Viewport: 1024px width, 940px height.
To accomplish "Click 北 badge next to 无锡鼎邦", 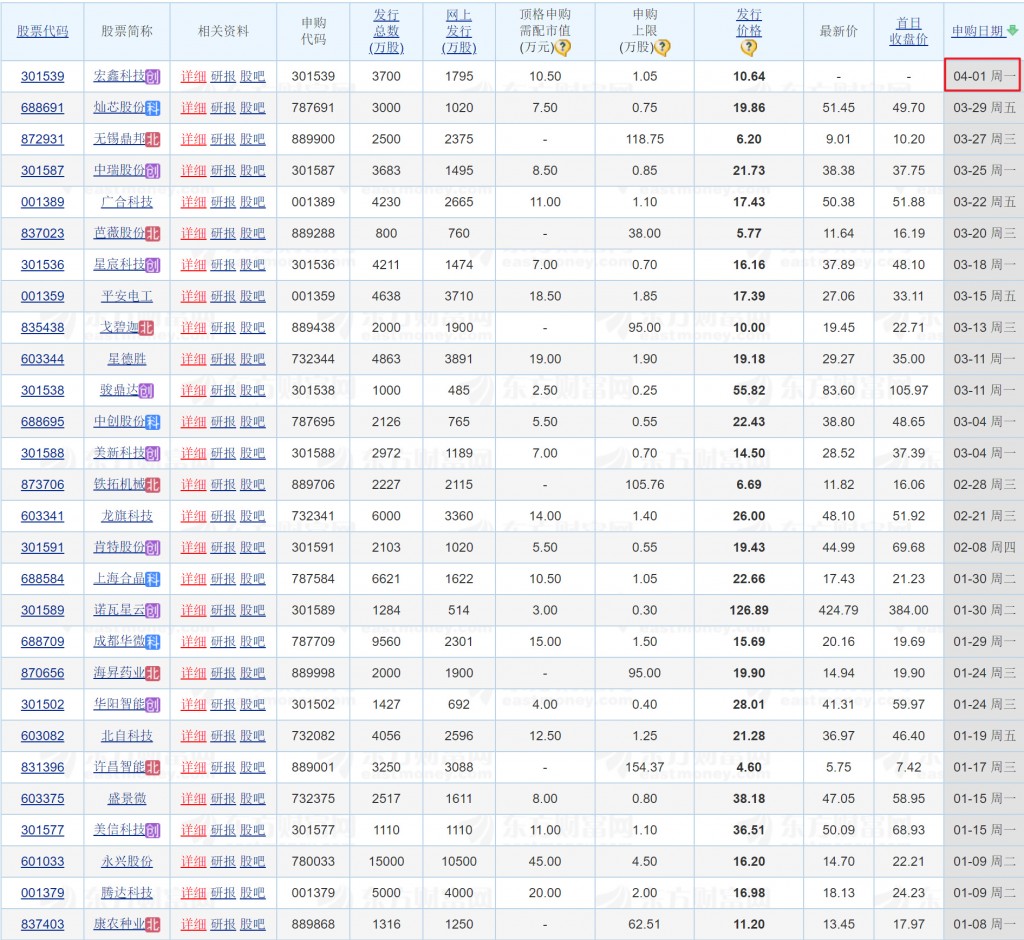I will [x=153, y=139].
